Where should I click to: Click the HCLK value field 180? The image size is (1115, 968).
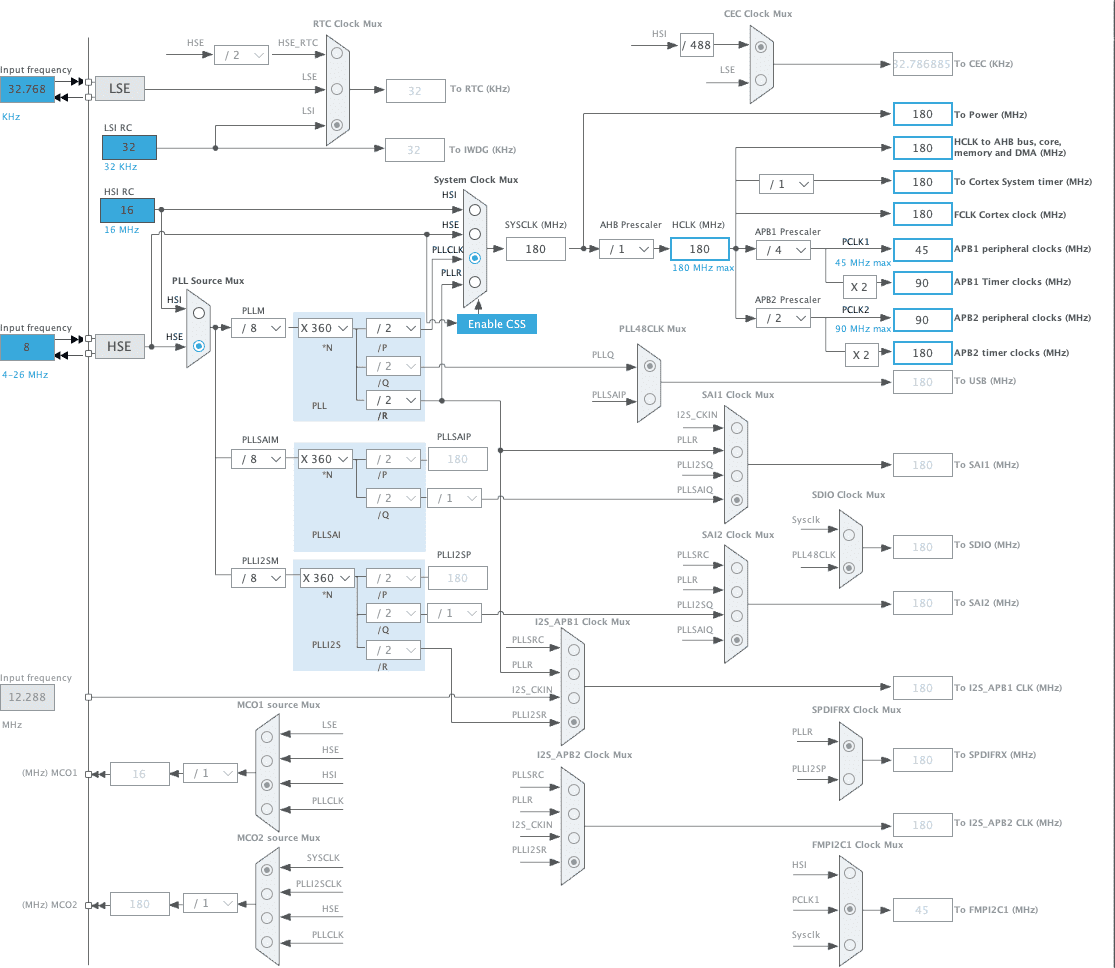pyautogui.click(x=700, y=249)
